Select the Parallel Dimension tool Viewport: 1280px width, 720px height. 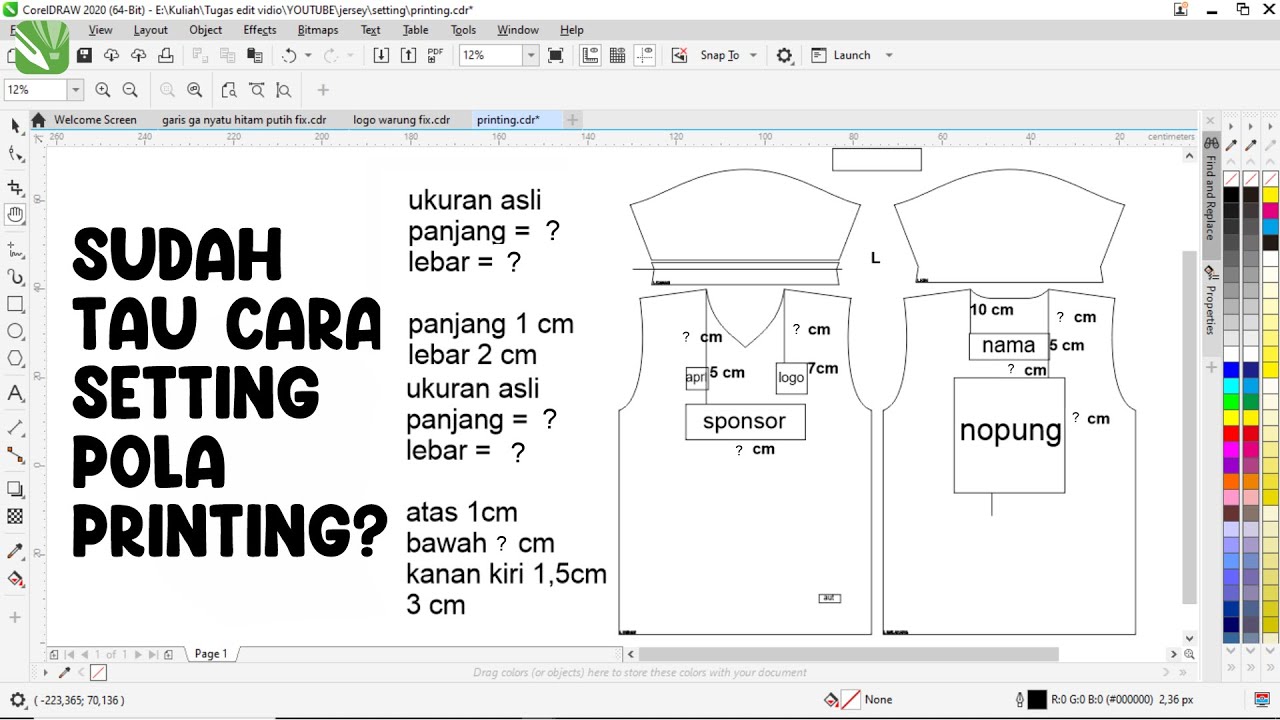point(15,427)
